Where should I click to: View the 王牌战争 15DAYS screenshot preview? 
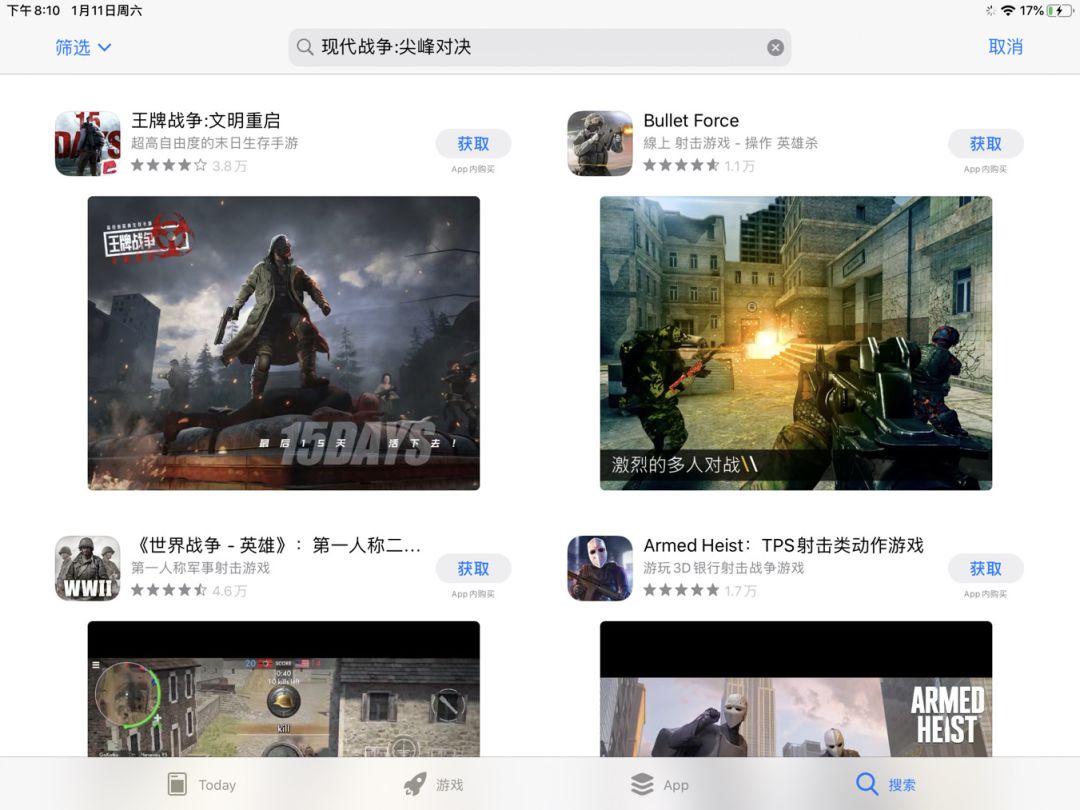tap(284, 343)
